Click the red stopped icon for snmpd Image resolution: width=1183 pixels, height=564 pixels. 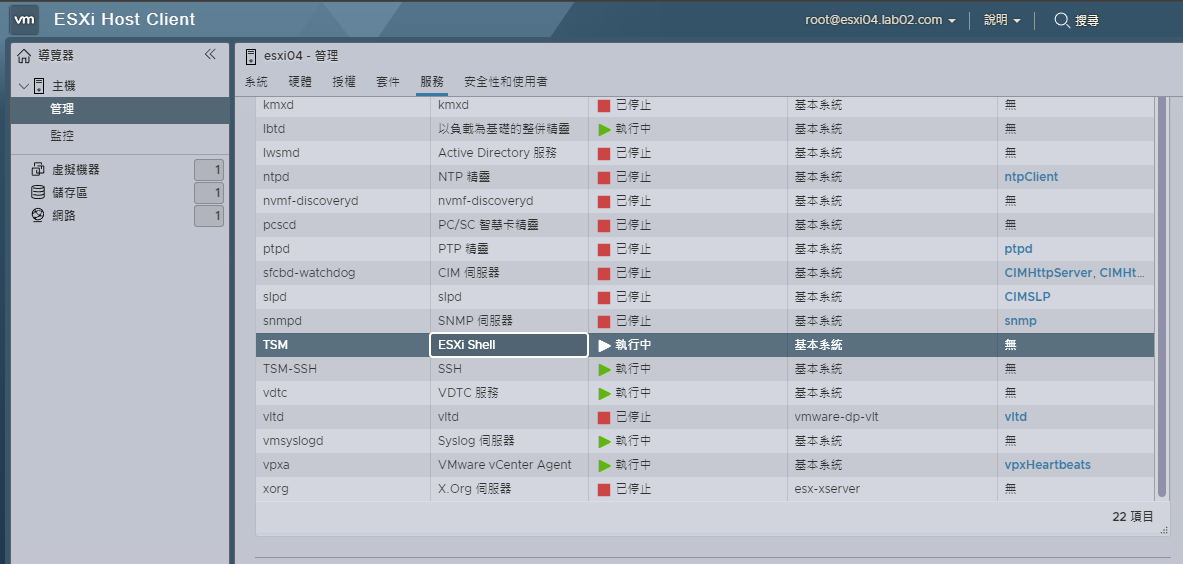coord(604,321)
